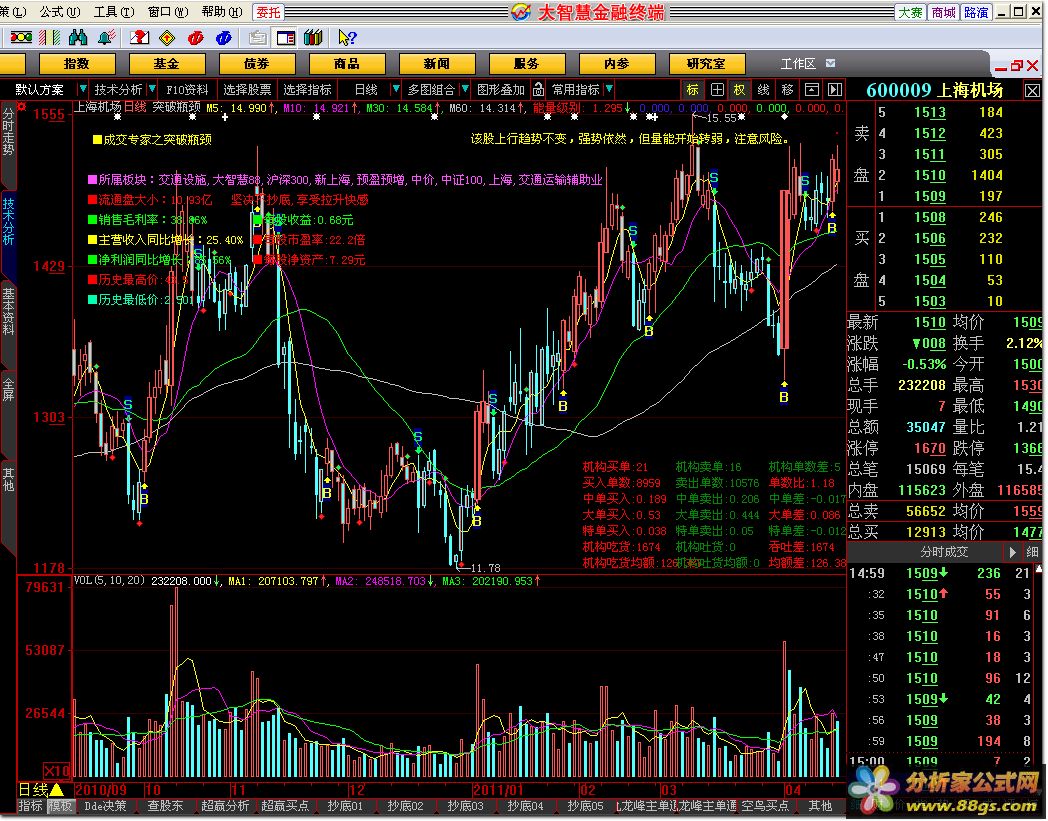Click the 线 drawing-line tool icon

click(763, 90)
